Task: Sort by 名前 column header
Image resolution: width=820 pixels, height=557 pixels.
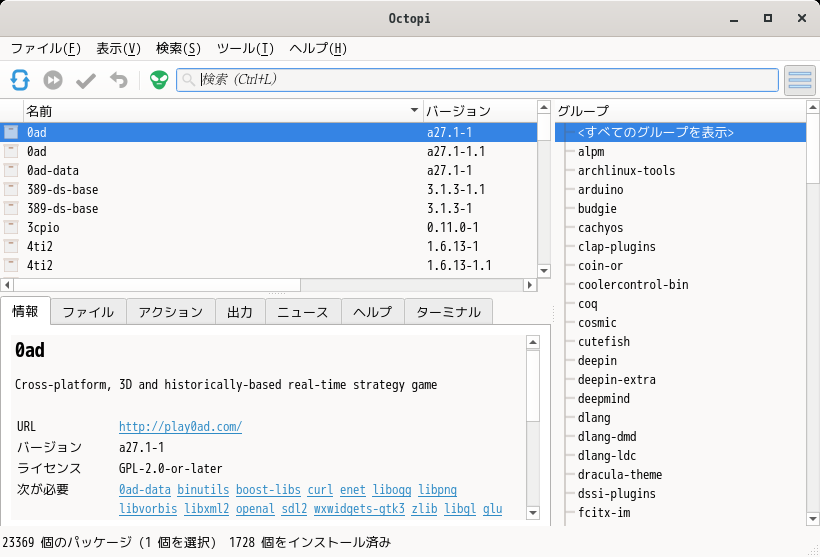Action: [222, 111]
